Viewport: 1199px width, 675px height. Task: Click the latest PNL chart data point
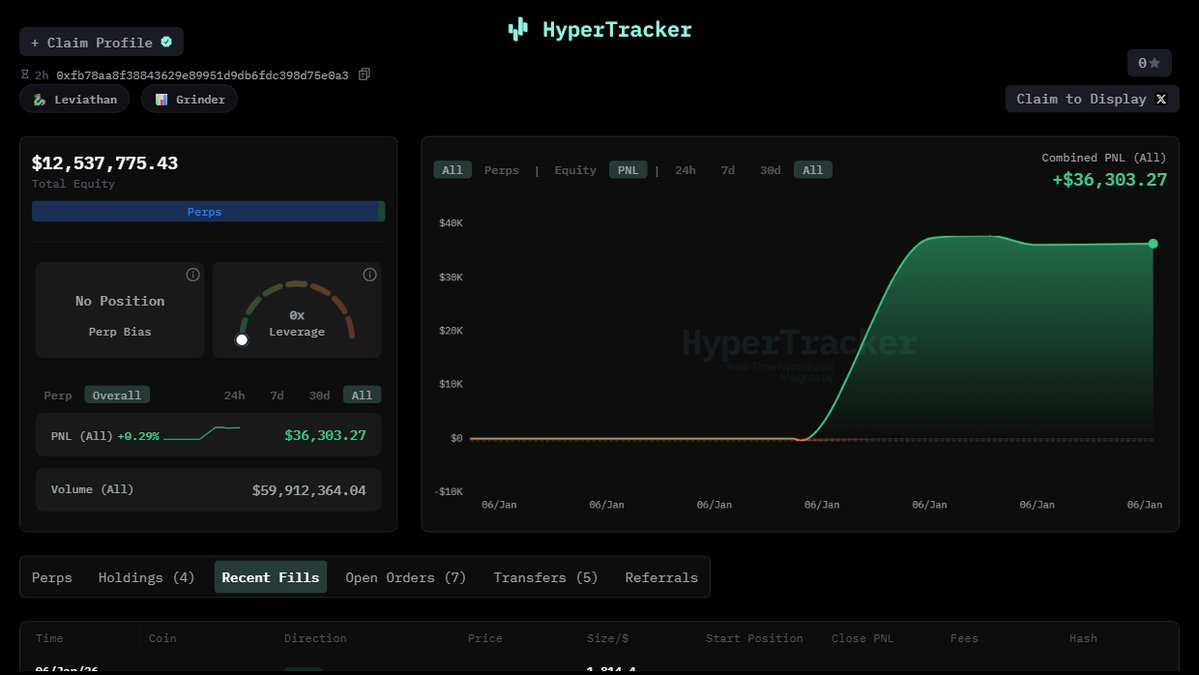(1153, 244)
